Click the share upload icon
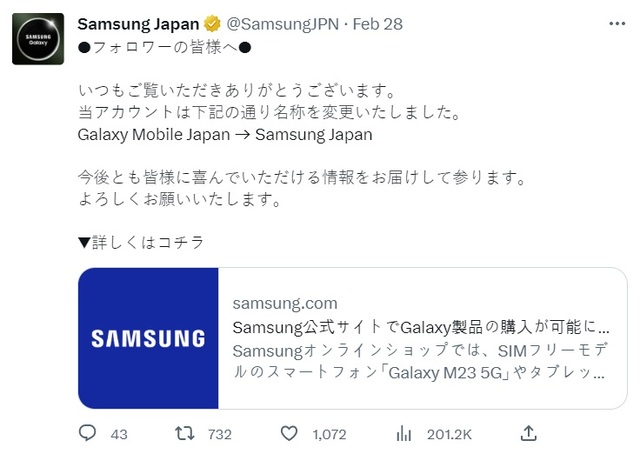The width and height of the screenshot is (640, 454). pyautogui.click(x=528, y=433)
